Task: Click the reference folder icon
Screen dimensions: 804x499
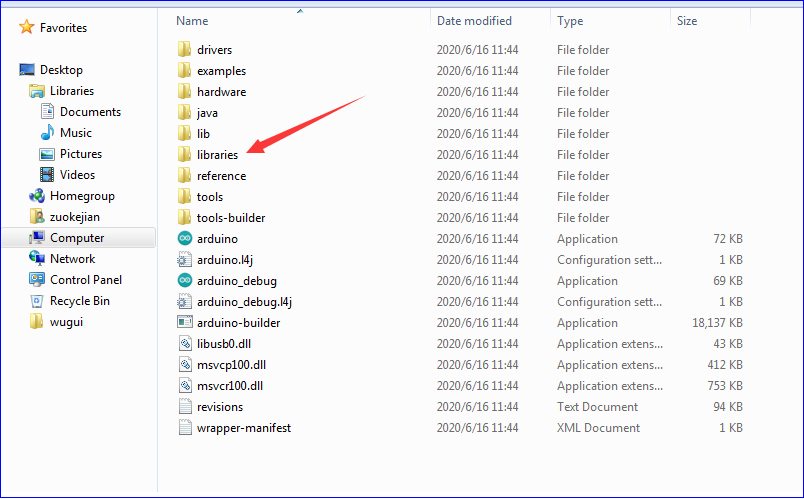Action: click(185, 176)
